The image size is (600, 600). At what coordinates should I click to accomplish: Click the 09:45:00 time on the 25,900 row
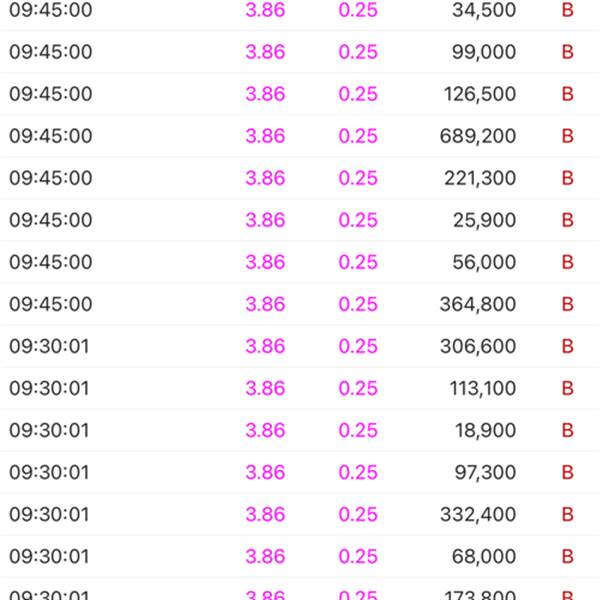click(51, 220)
